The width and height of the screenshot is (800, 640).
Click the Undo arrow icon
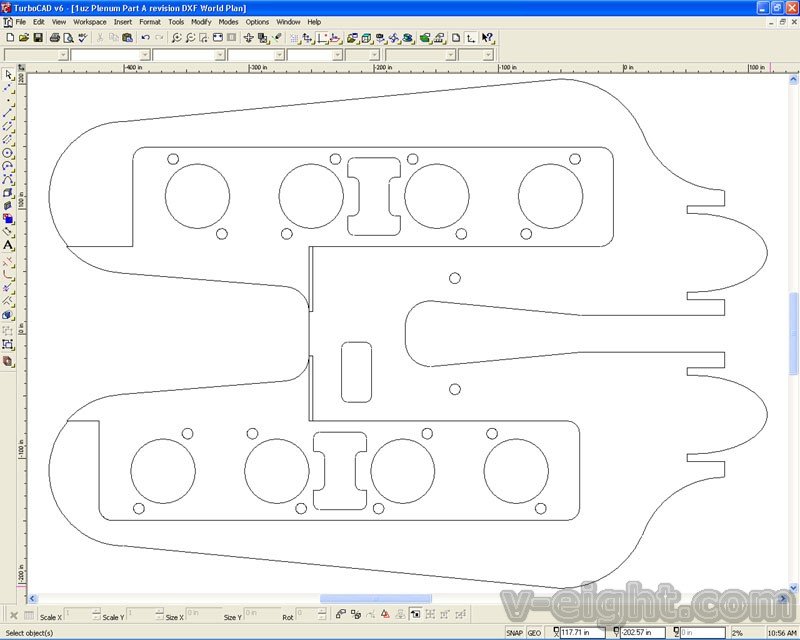click(x=145, y=38)
